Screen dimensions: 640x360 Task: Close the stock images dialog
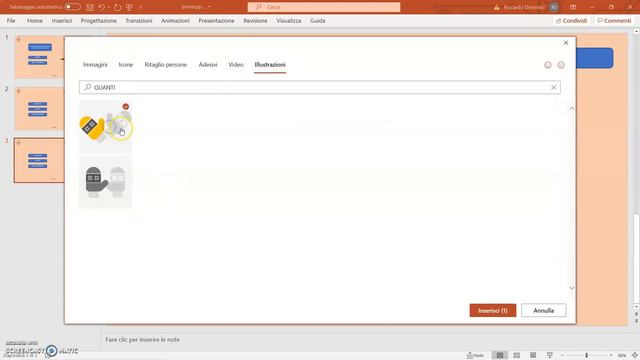[566, 42]
